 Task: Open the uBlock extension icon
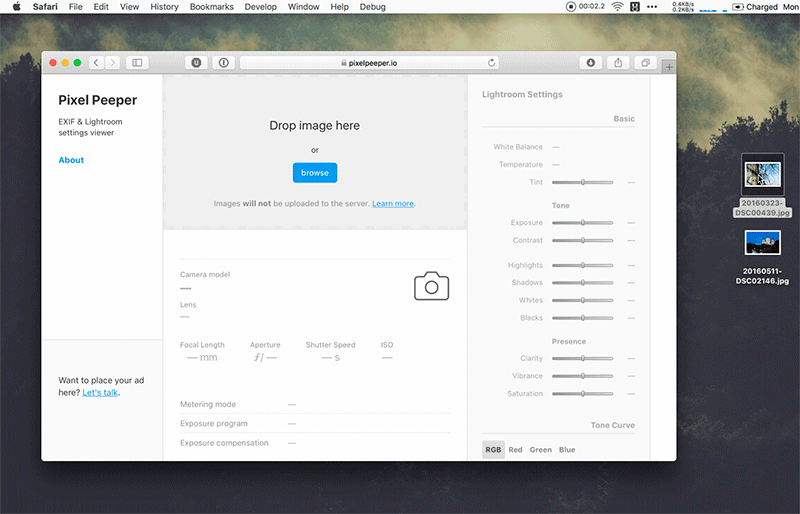[x=196, y=62]
